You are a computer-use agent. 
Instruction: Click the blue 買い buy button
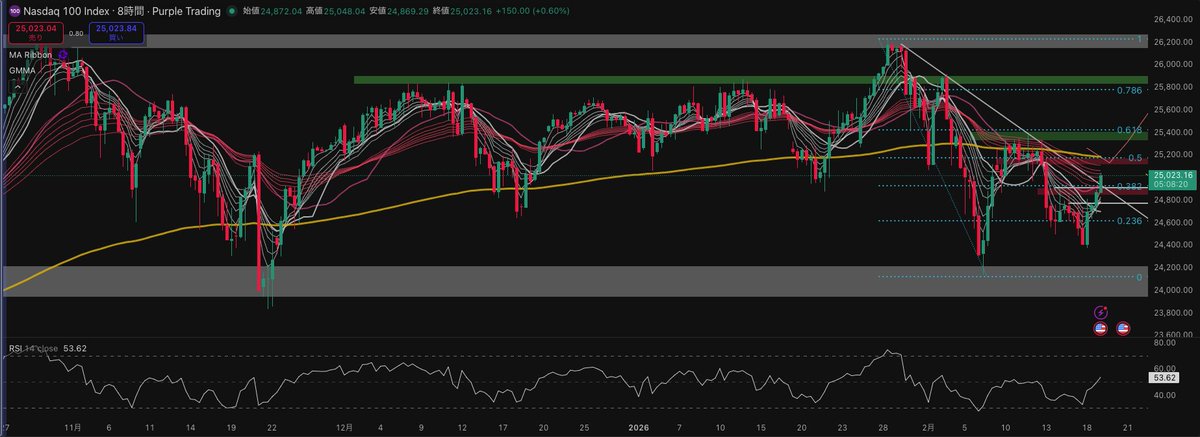[x=117, y=34]
